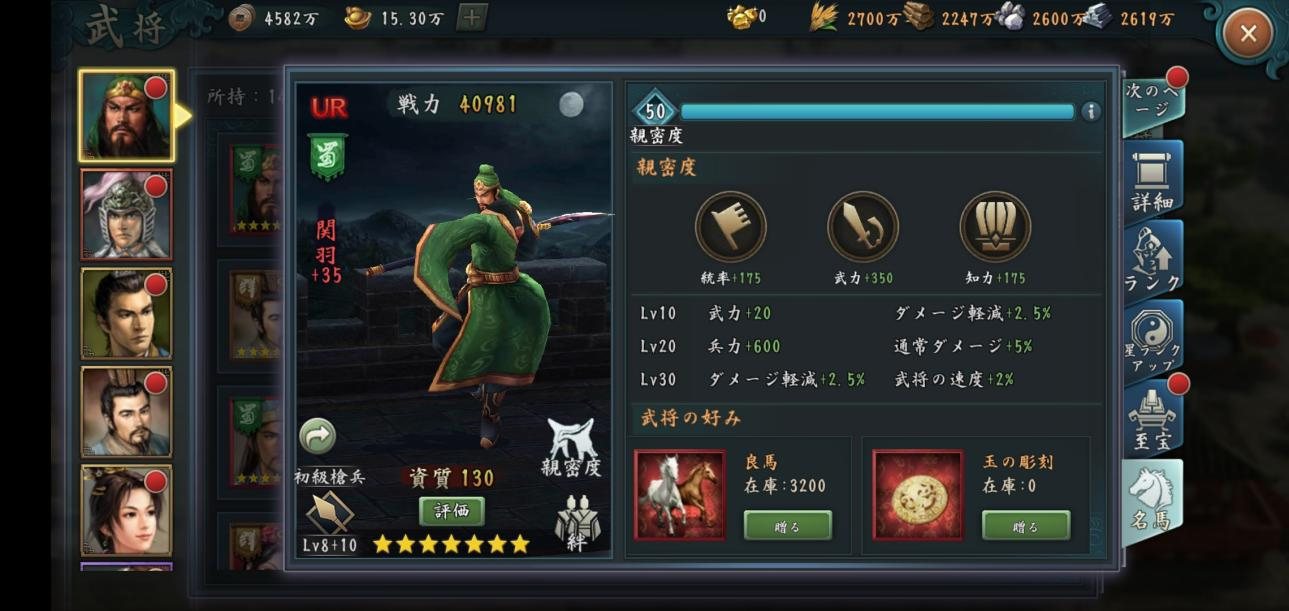Tap the 武力 sword stat icon

pyautogui.click(x=863, y=227)
